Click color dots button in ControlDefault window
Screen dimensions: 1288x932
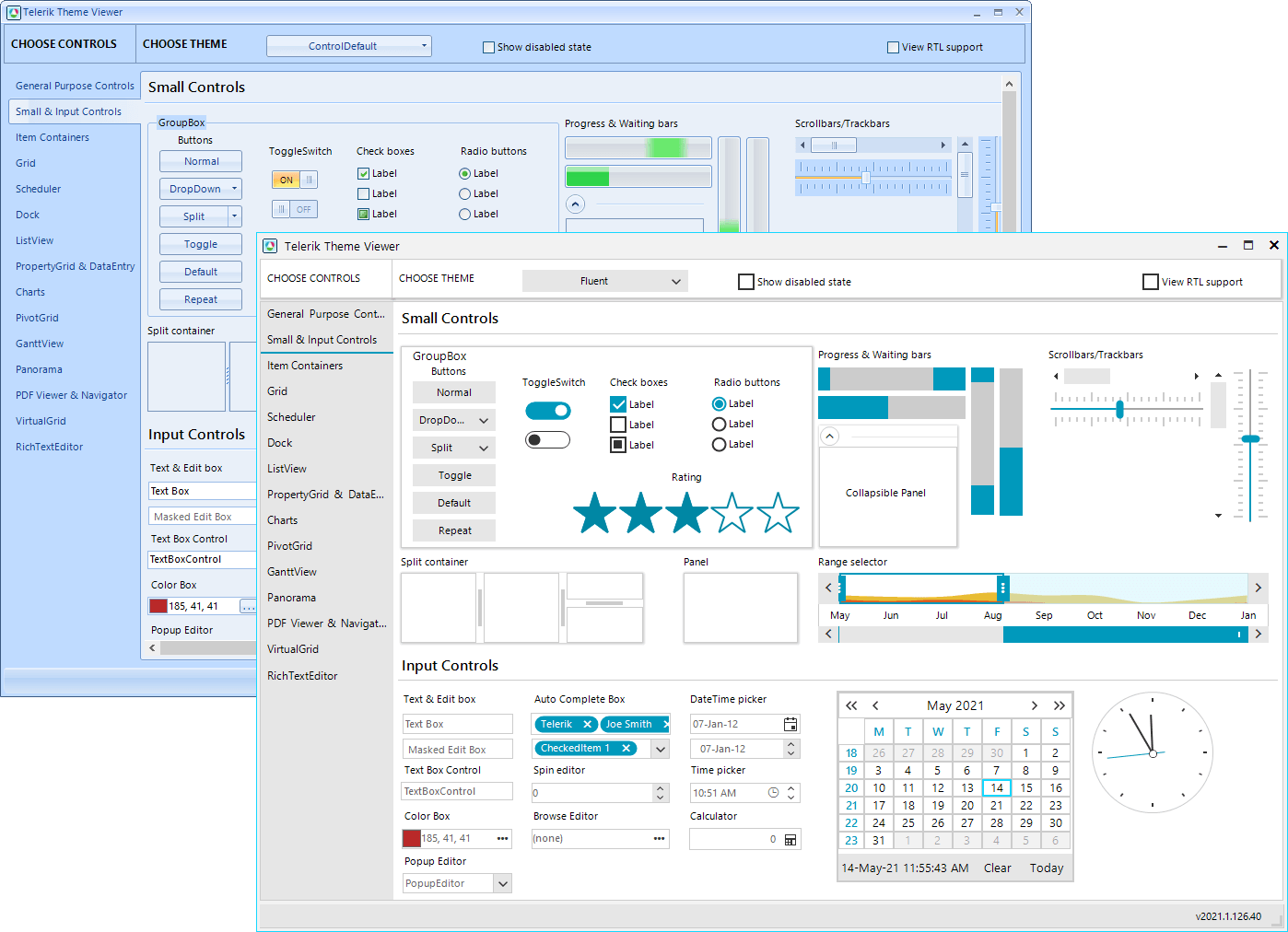248,606
